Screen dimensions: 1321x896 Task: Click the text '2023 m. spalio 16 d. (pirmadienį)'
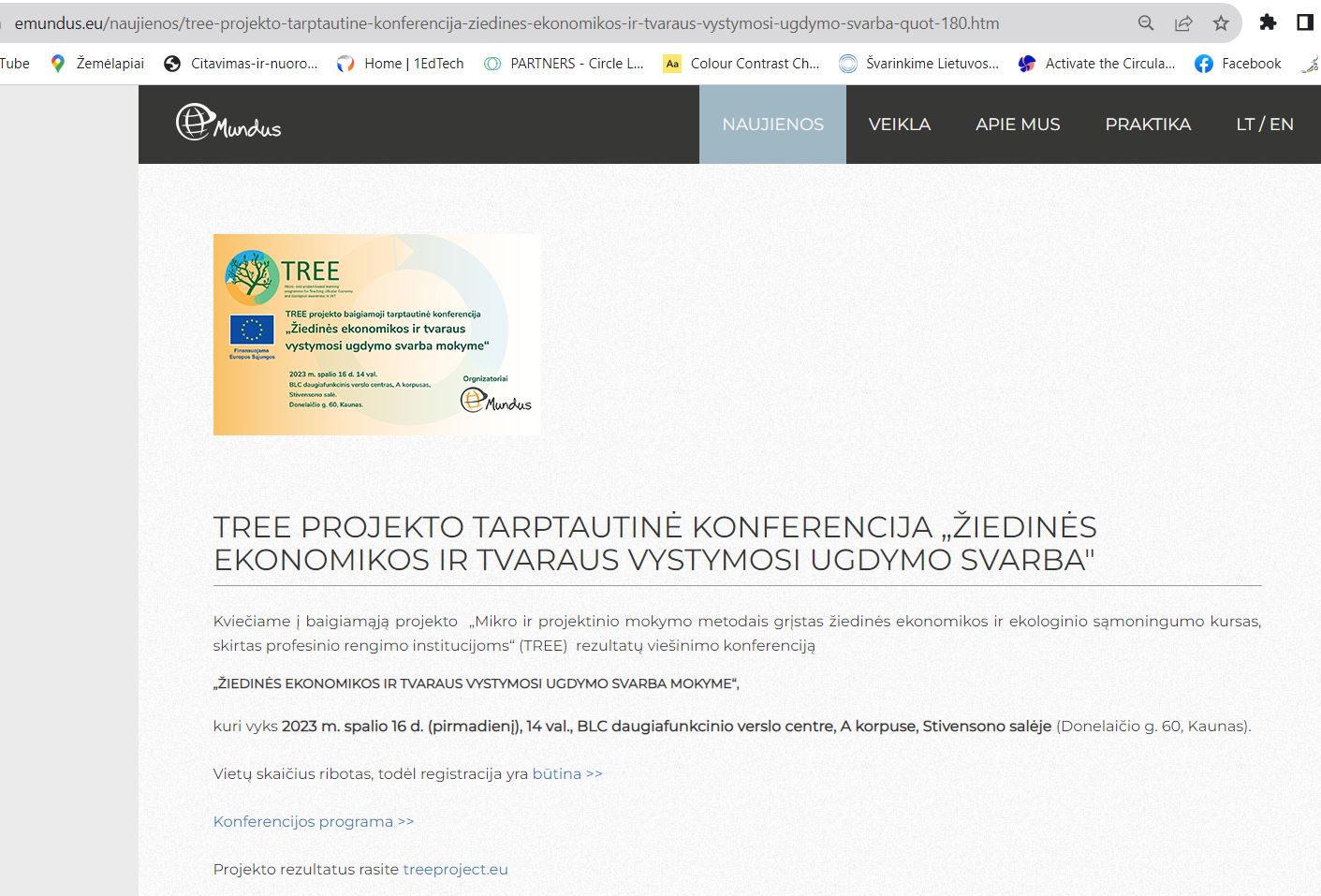401,726
